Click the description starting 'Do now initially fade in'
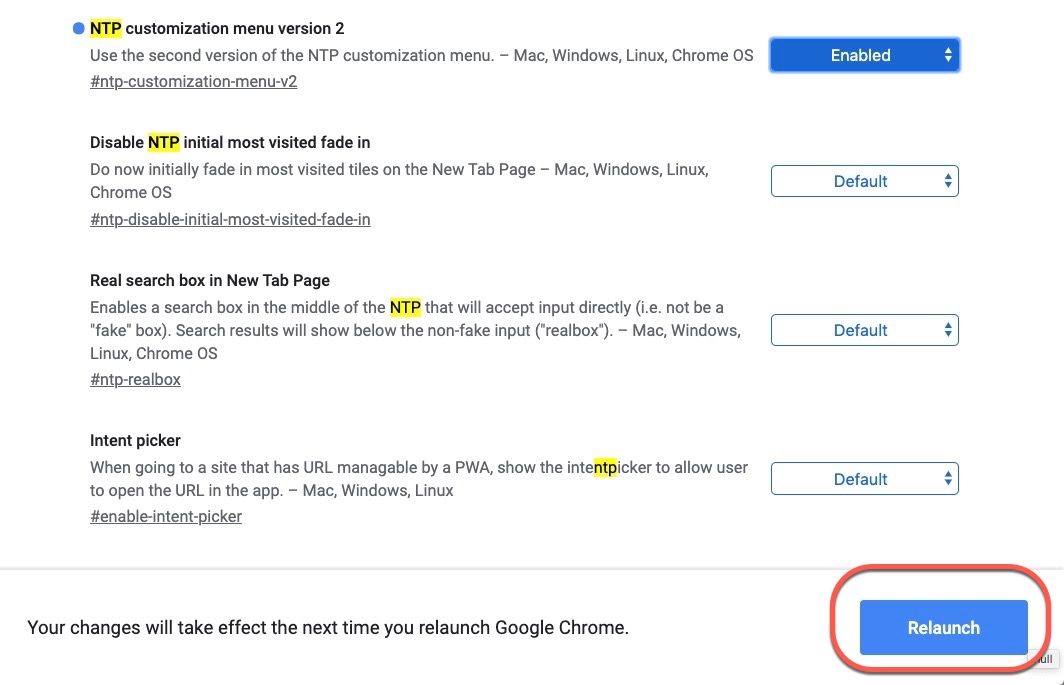The image size is (1064, 685). point(399,181)
